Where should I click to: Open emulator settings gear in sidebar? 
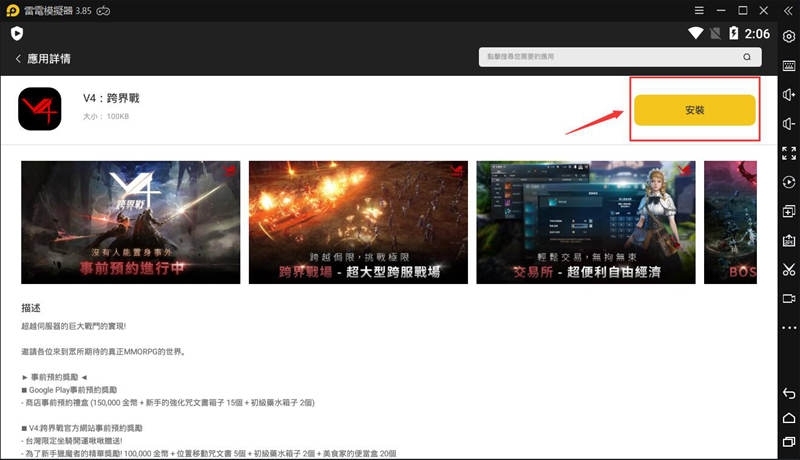[789, 36]
